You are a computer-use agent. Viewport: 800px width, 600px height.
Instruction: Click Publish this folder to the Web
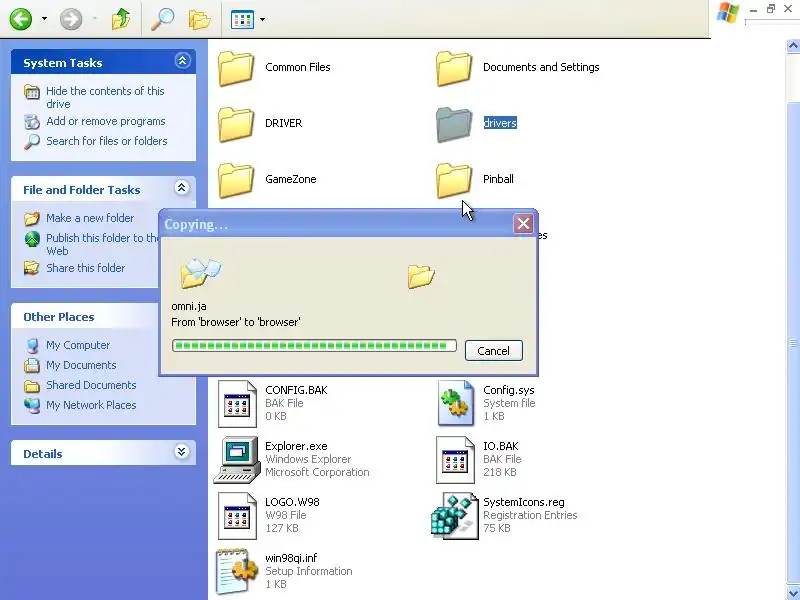pyautogui.click(x=102, y=244)
